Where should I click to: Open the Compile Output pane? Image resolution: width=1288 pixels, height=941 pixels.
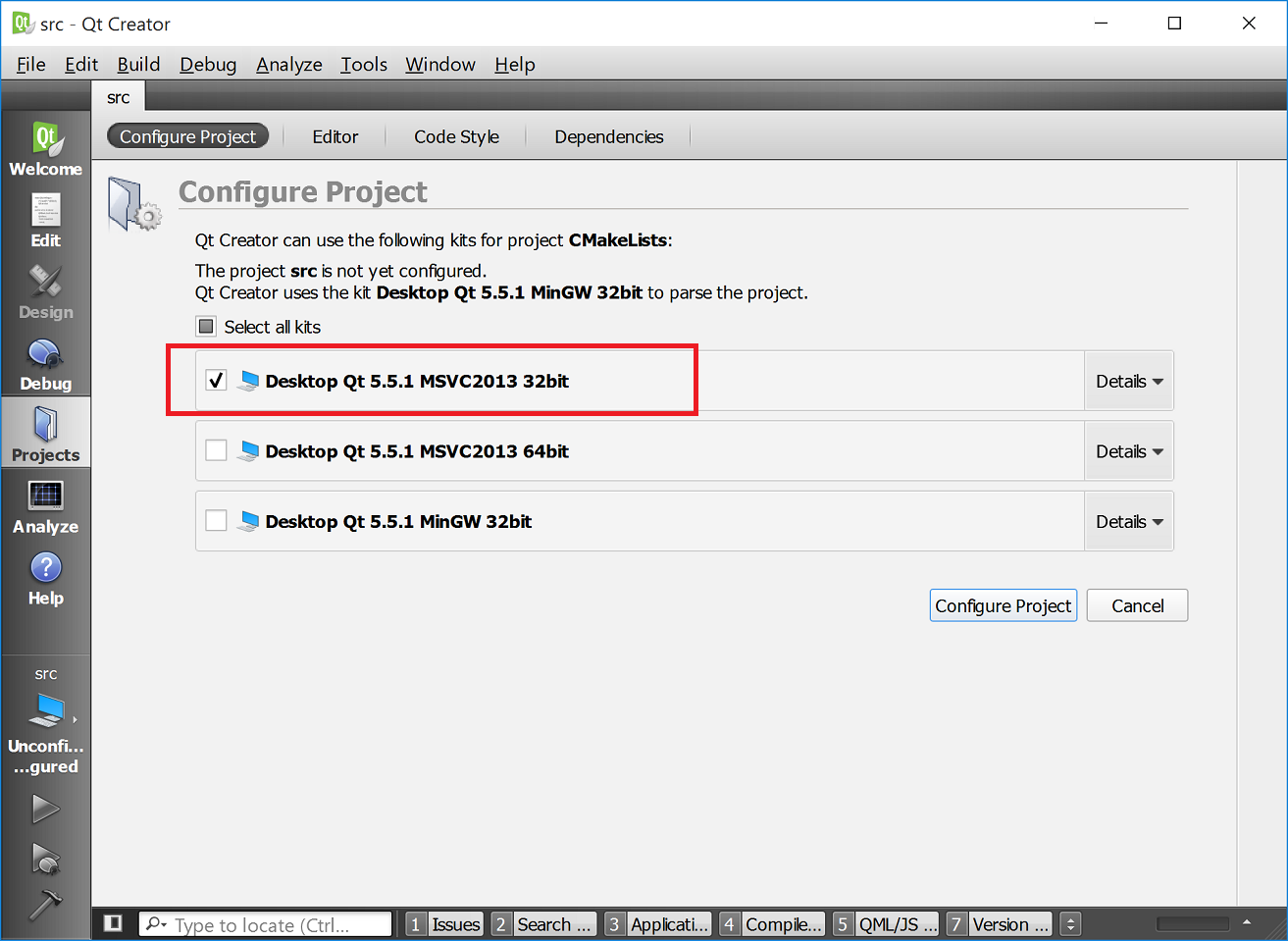click(x=772, y=924)
